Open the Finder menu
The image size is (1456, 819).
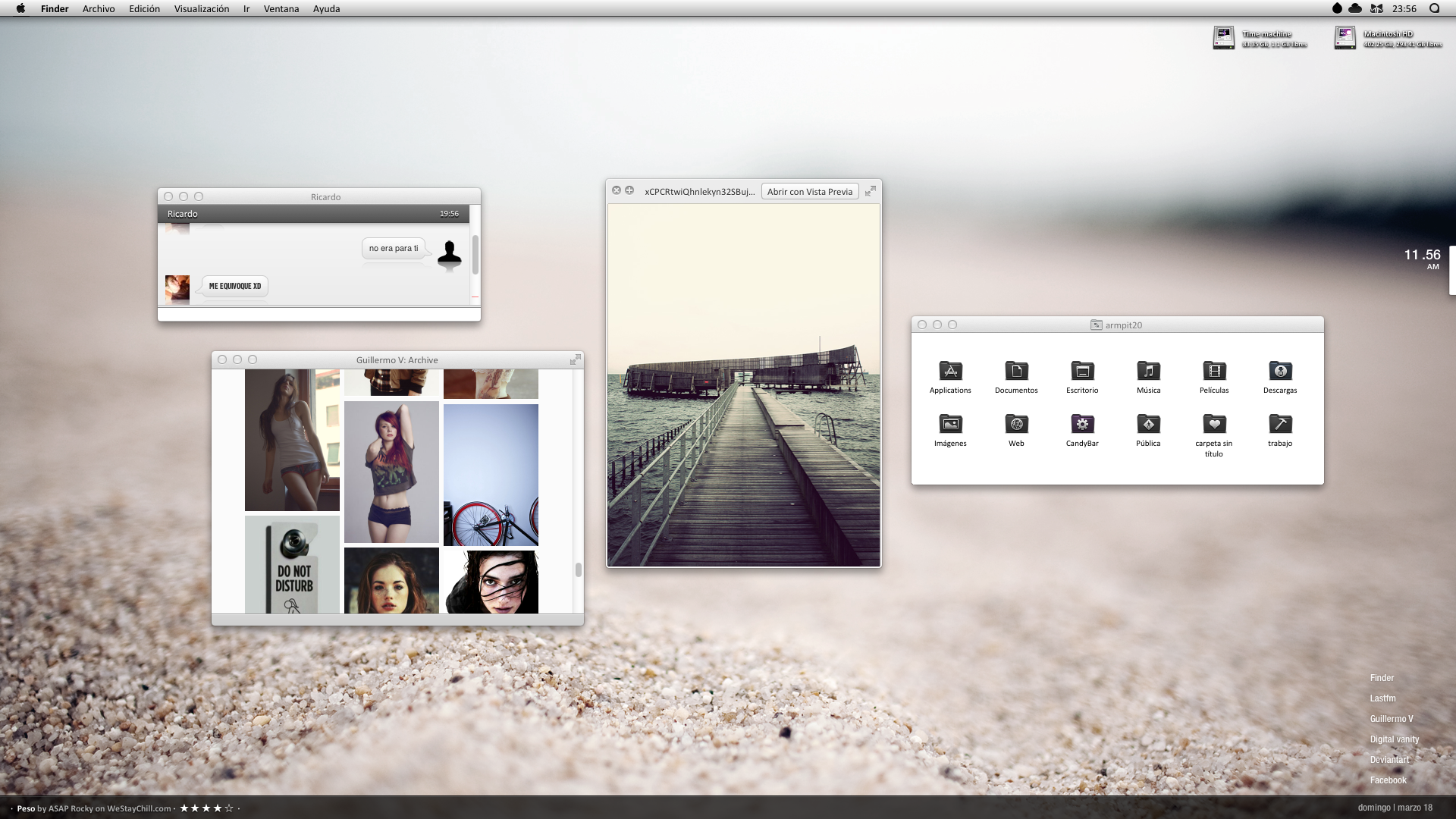55,8
